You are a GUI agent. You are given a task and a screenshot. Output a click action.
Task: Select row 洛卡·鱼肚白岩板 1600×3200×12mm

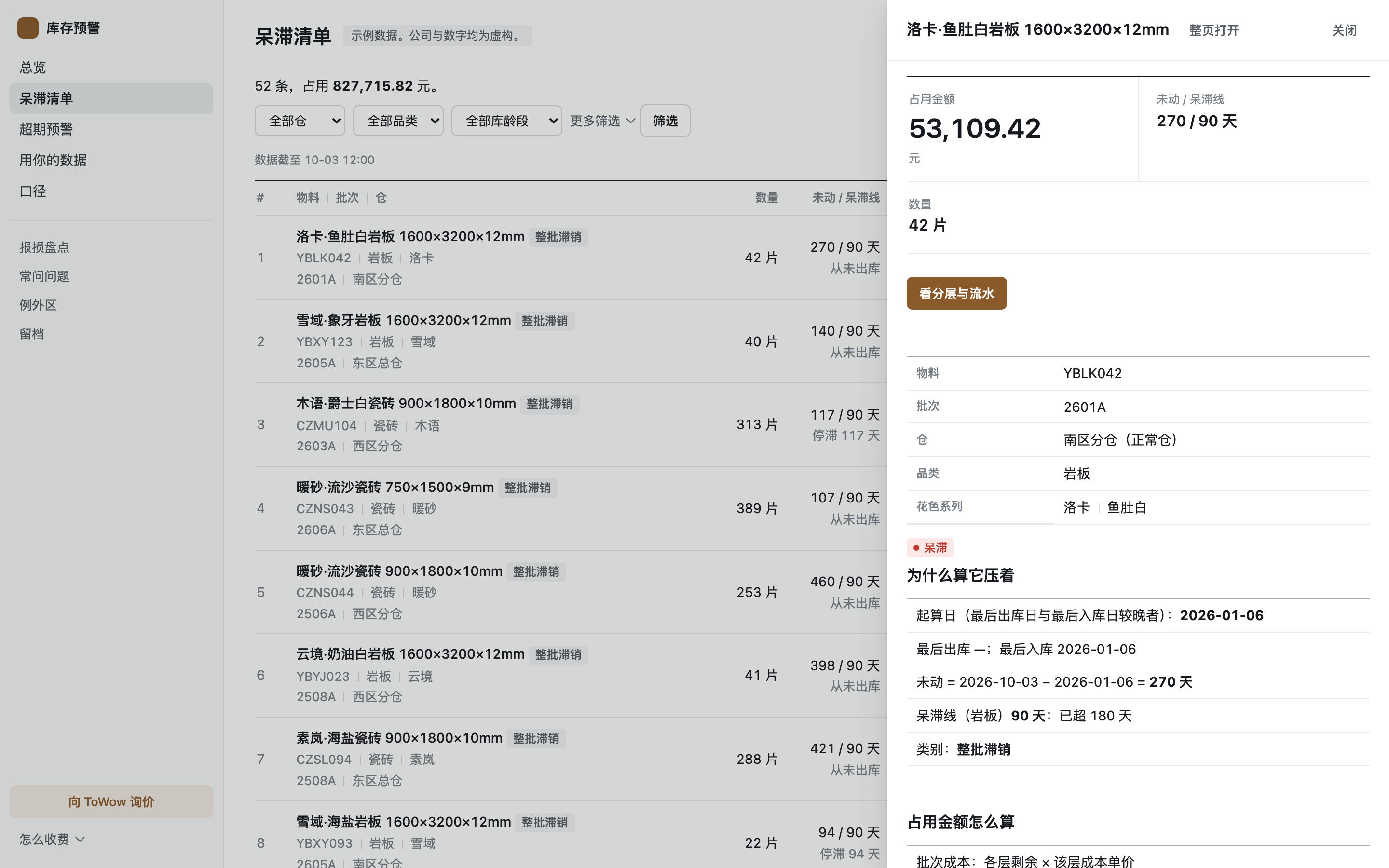pos(571,258)
